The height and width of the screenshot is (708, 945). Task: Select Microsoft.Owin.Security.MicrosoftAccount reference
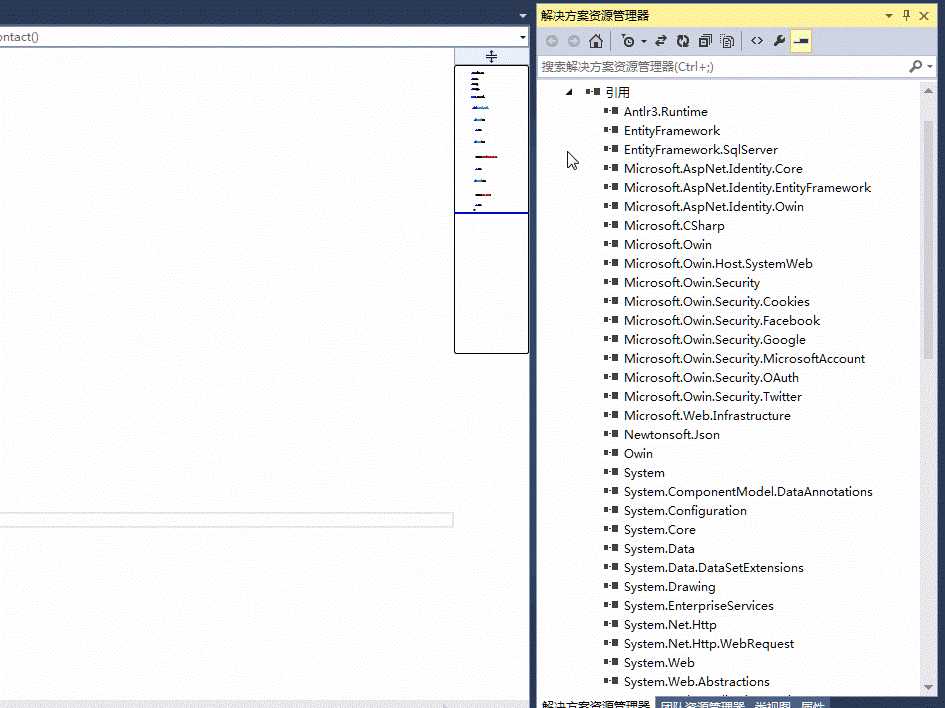pyautogui.click(x=744, y=359)
